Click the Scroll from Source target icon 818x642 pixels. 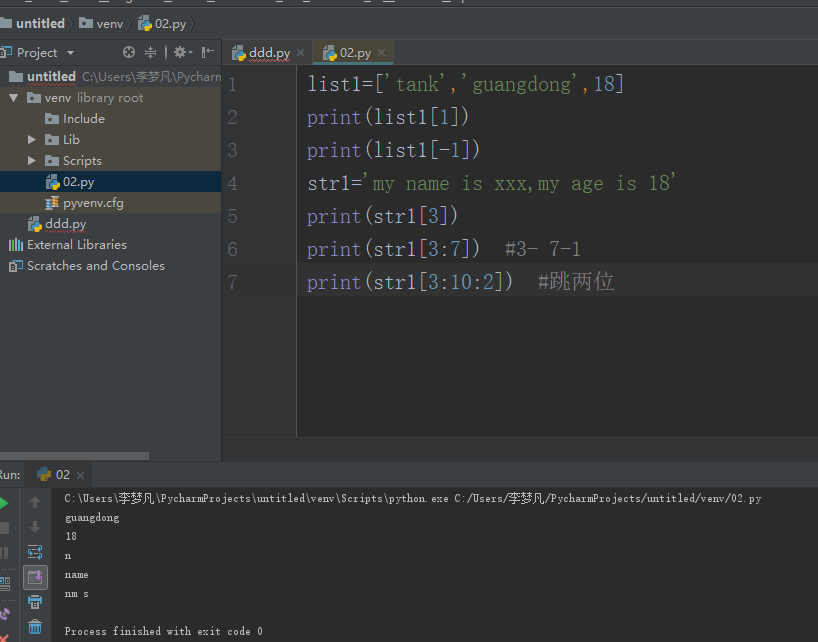coord(129,52)
